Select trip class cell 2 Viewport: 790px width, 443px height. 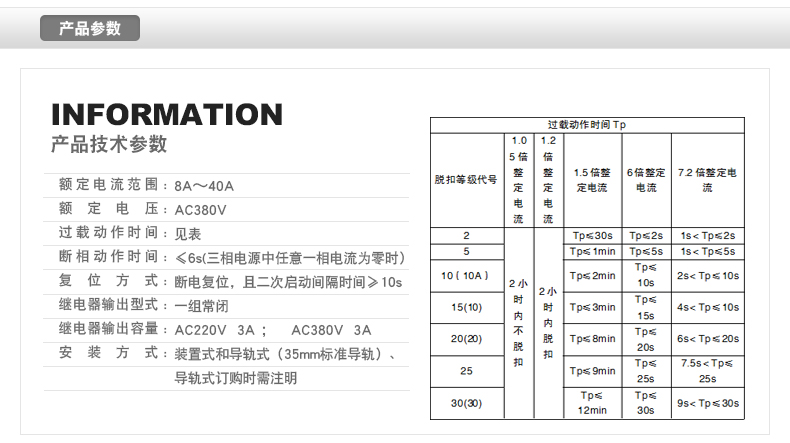click(467, 235)
